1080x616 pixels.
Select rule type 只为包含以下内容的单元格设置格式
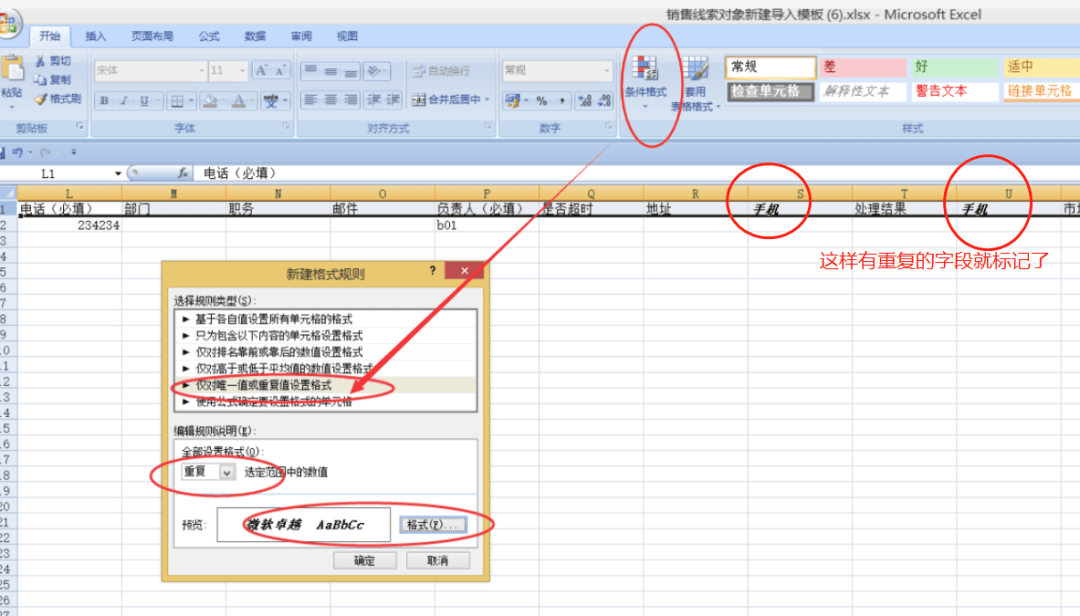click(x=325, y=336)
